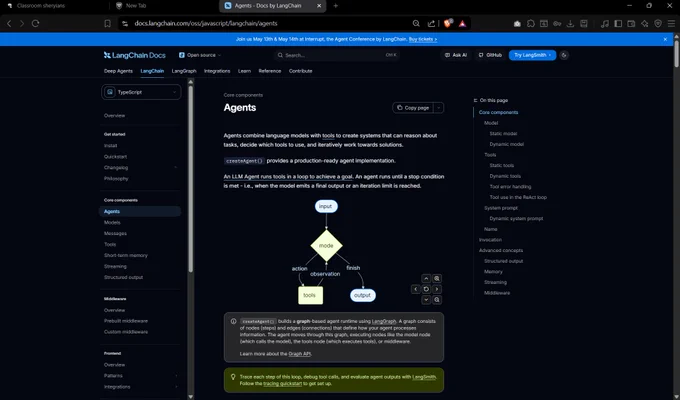680x400 pixels.
Task: Open the GitHub link
Action: pyautogui.click(x=490, y=55)
